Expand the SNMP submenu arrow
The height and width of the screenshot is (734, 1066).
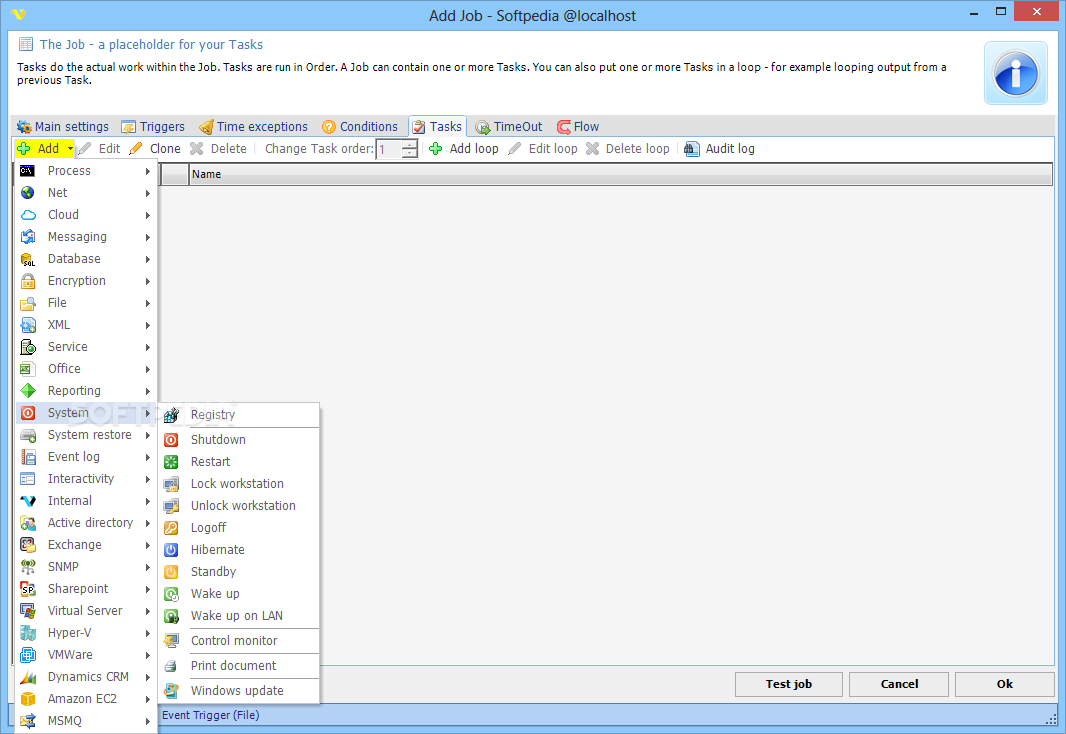click(x=148, y=567)
